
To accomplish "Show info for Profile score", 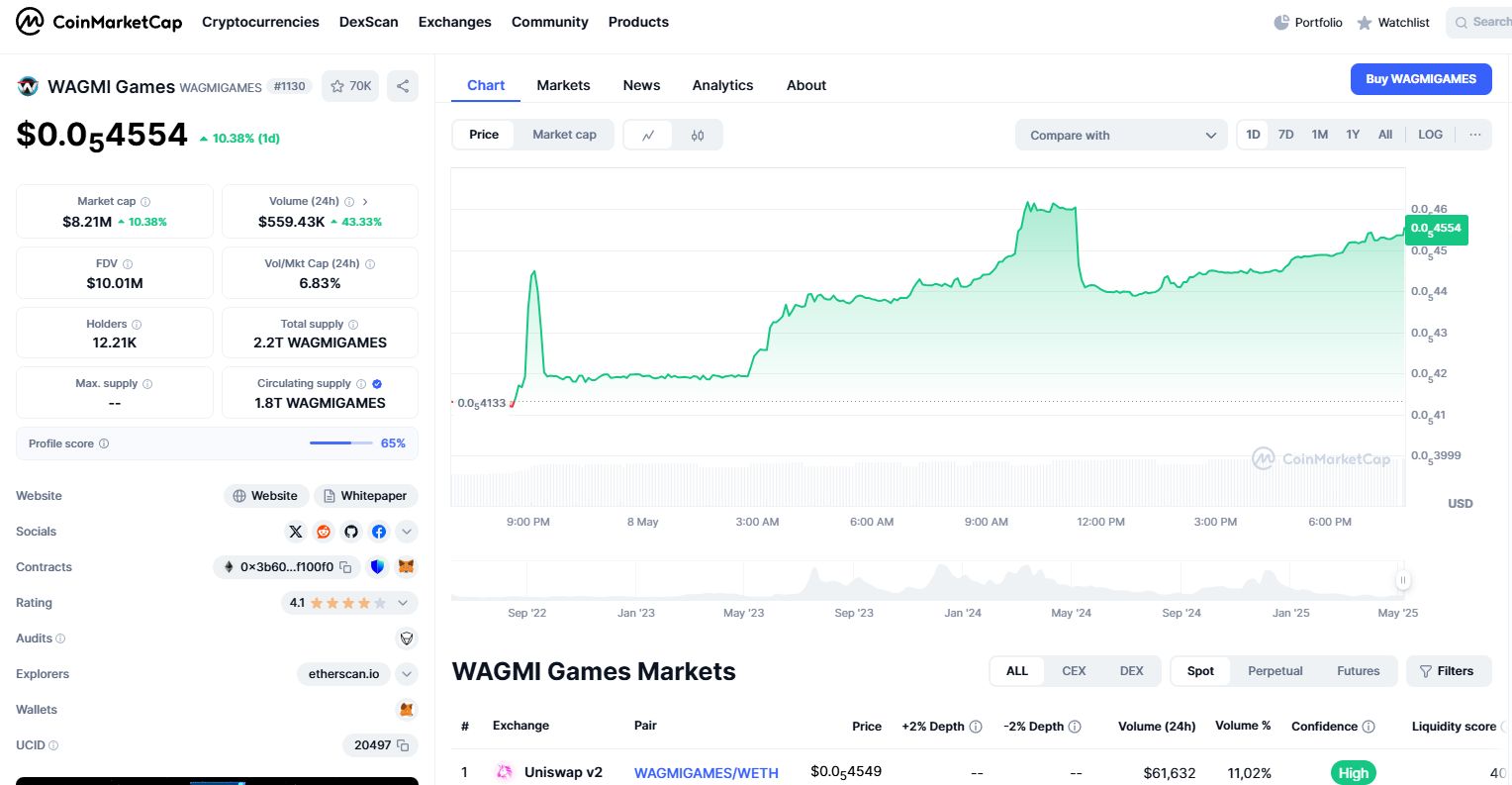I will pyautogui.click(x=104, y=443).
